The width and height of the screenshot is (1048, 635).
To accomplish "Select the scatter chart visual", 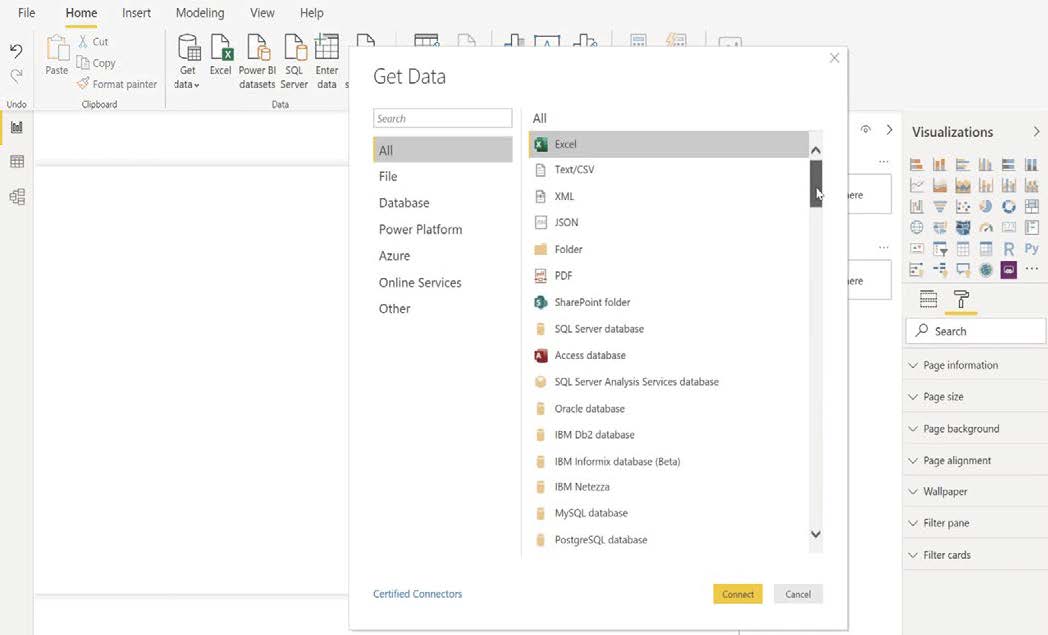I will tap(963, 207).
